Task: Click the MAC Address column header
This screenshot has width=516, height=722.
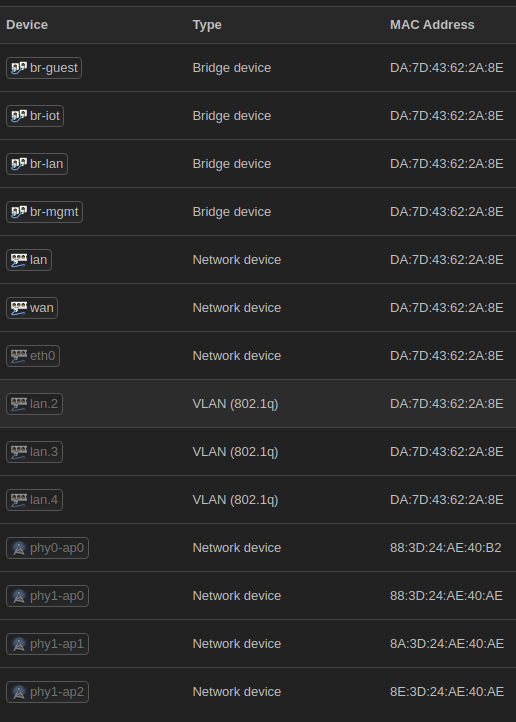Action: [432, 25]
